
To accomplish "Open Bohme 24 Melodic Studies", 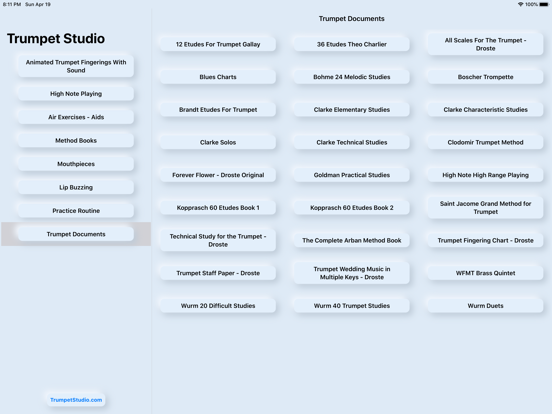I will point(352,77).
